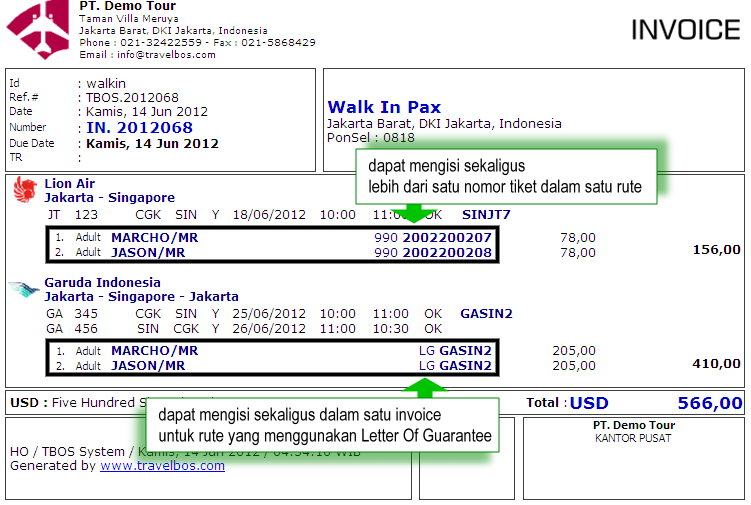
Task: Click the KANTOR PUSAT text
Action: (x=633, y=438)
